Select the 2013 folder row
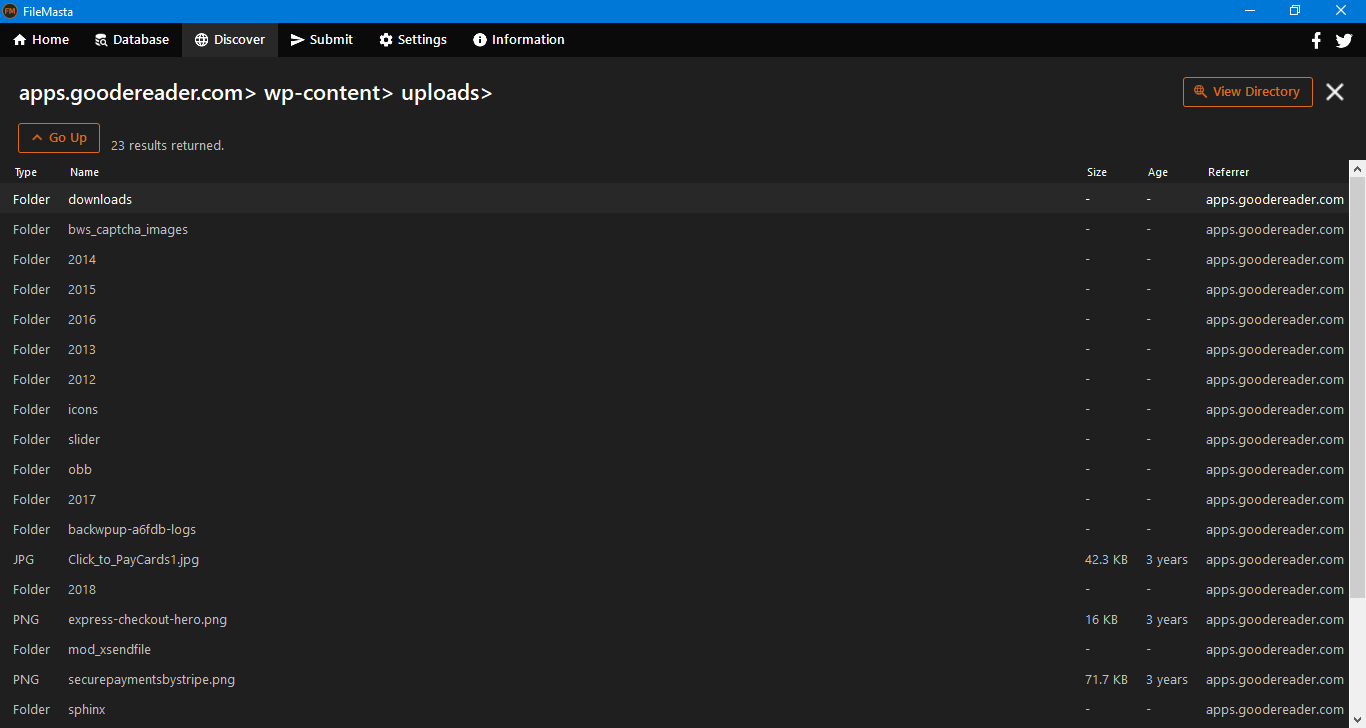Viewport: 1366px width, 728px height. tap(675, 349)
